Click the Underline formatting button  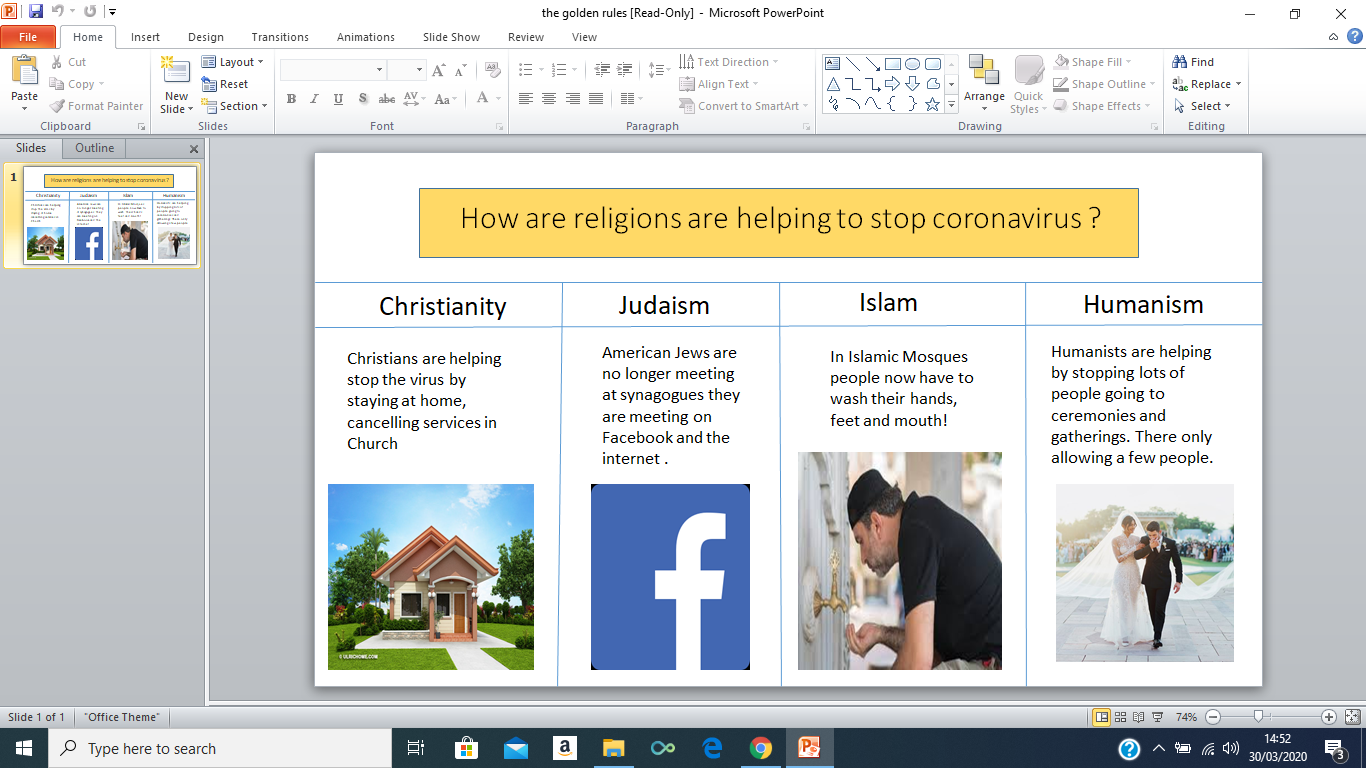pos(338,99)
